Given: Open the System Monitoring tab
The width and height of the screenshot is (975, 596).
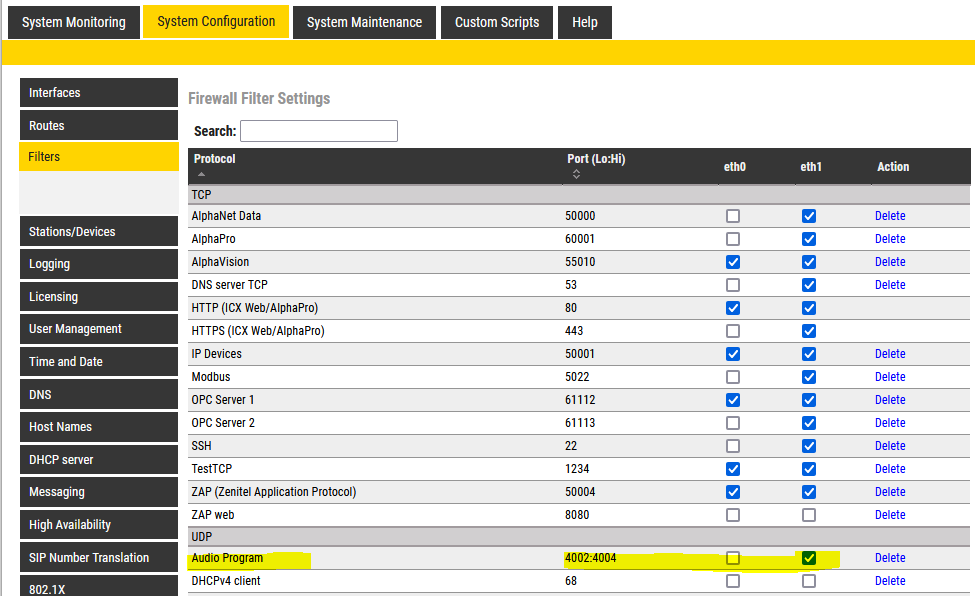Looking at the screenshot, I should coord(74,22).
